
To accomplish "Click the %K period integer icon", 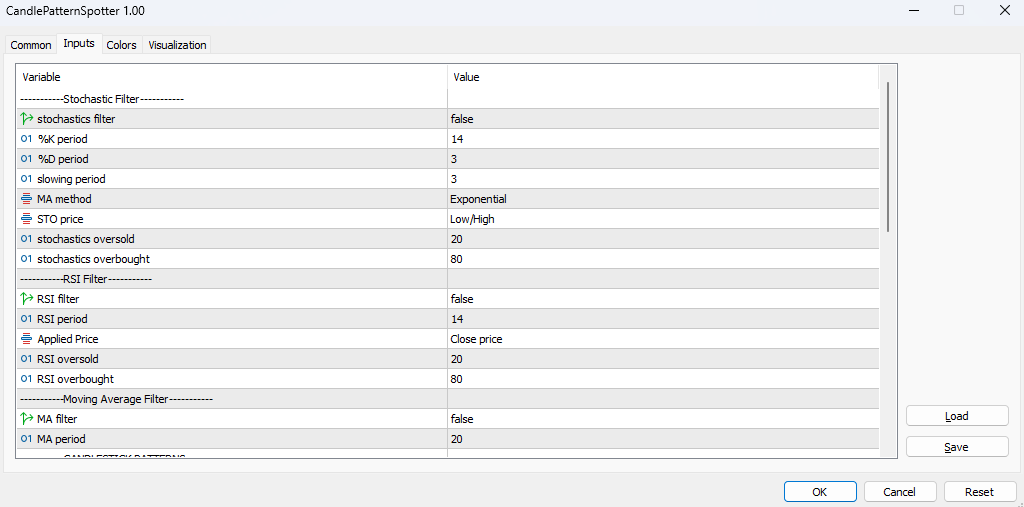I will click(26, 139).
